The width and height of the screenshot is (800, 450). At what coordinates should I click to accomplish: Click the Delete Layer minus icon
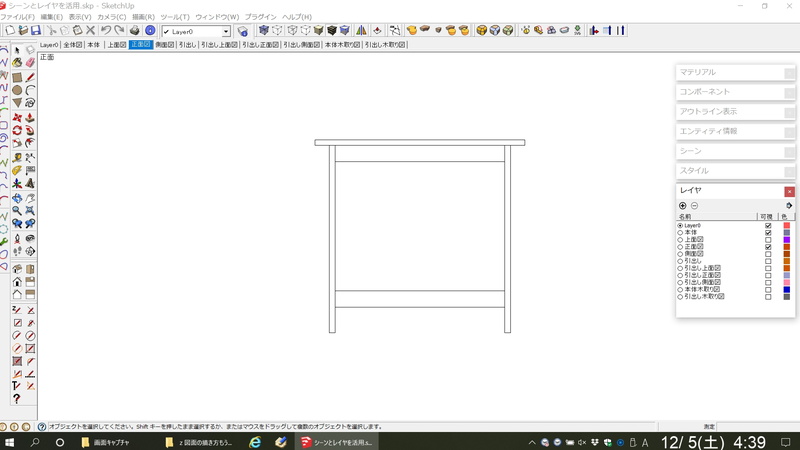[695, 206]
